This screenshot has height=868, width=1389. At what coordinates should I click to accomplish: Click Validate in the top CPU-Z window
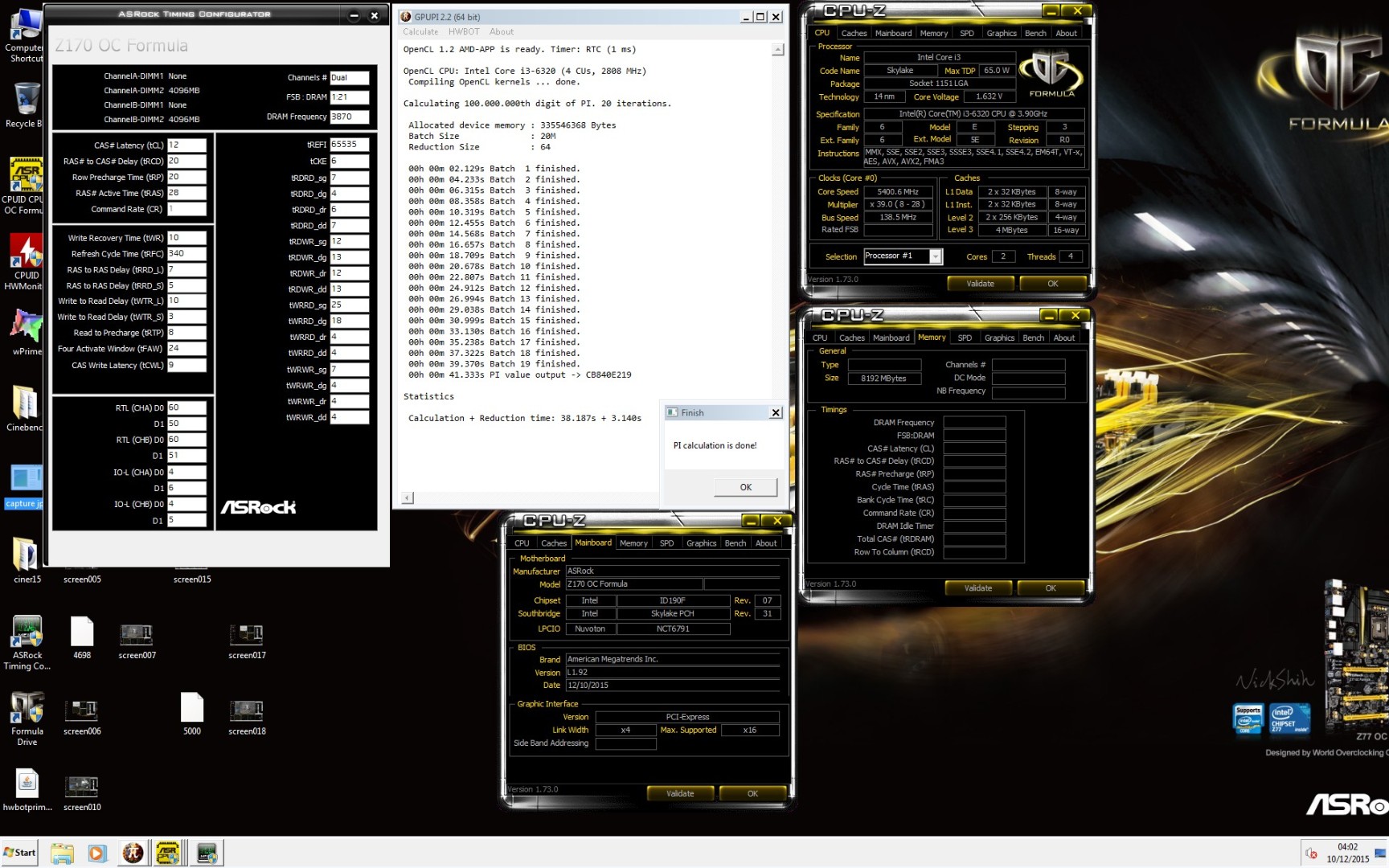pyautogui.click(x=980, y=284)
